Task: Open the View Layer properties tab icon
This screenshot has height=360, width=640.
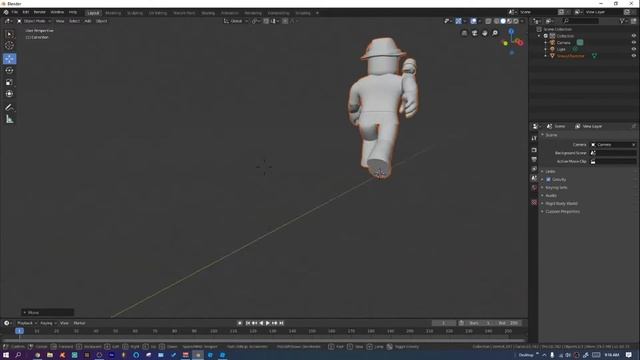Action: 534,169
